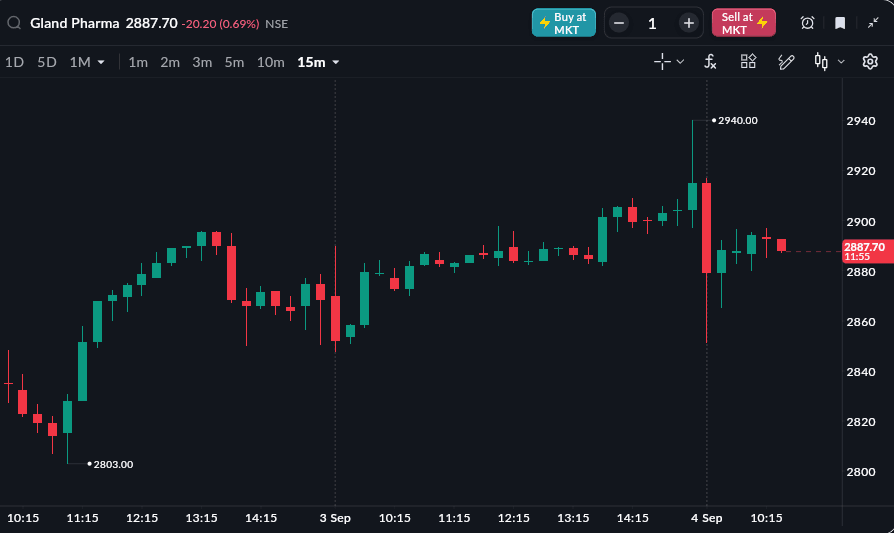The width and height of the screenshot is (894, 533).
Task: Select the drawing tools pencil icon
Action: [786, 62]
